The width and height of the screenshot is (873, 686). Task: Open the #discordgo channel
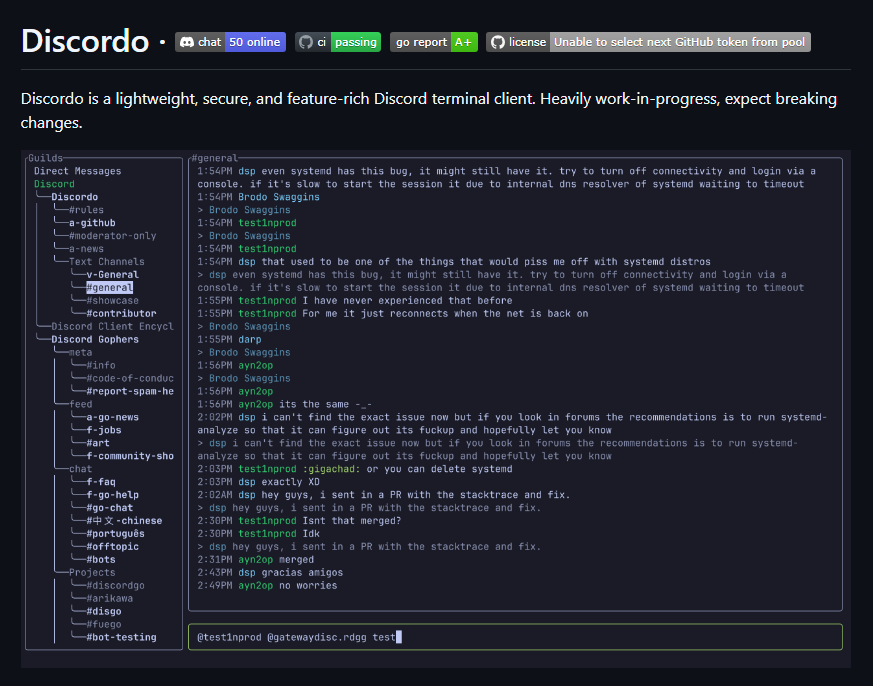(115, 585)
